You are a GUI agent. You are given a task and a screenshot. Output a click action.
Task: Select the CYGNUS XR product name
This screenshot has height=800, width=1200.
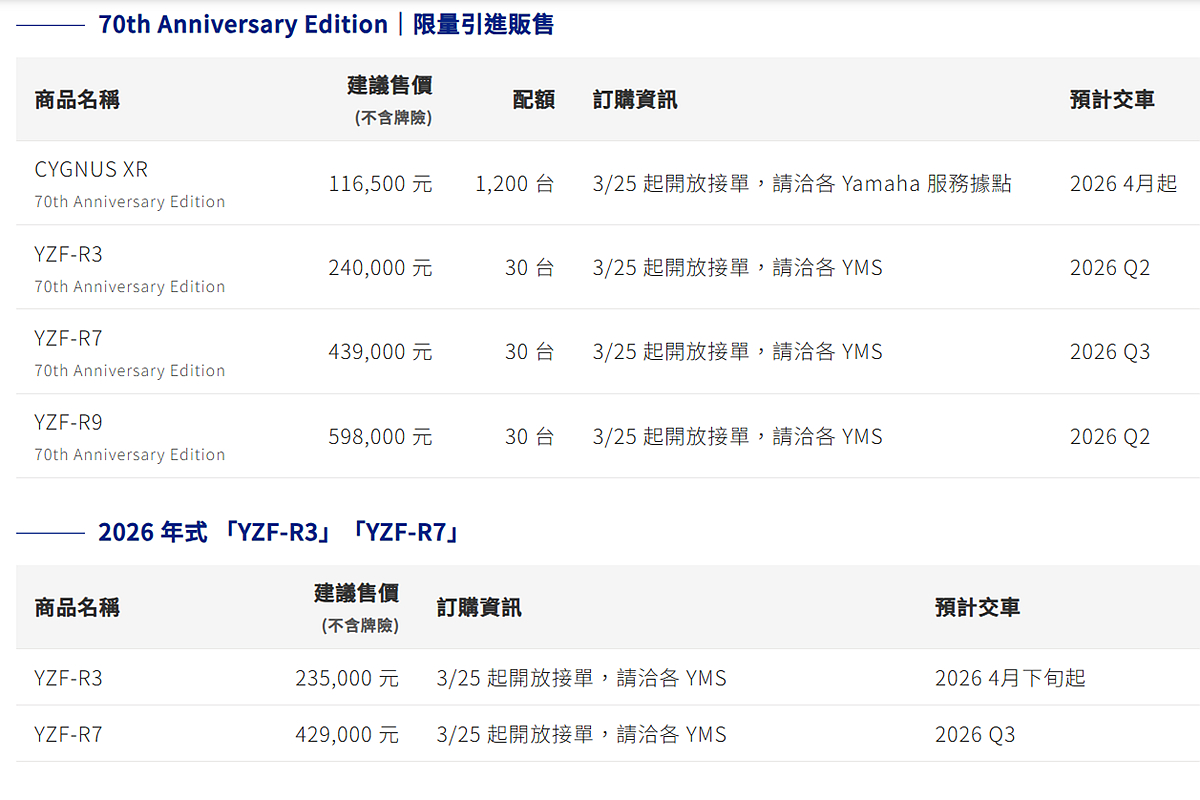coord(91,170)
